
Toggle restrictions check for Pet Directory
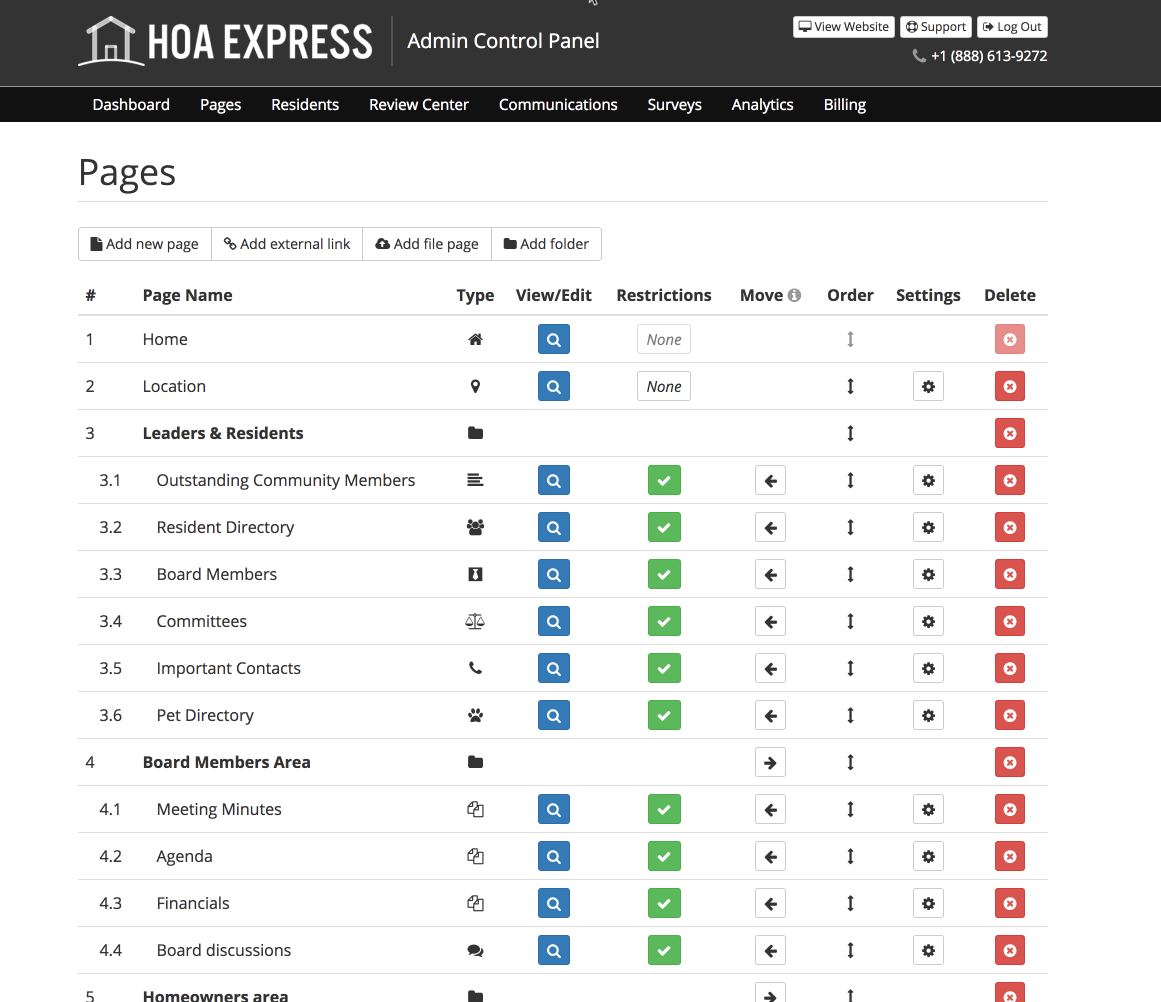pyautogui.click(x=663, y=715)
